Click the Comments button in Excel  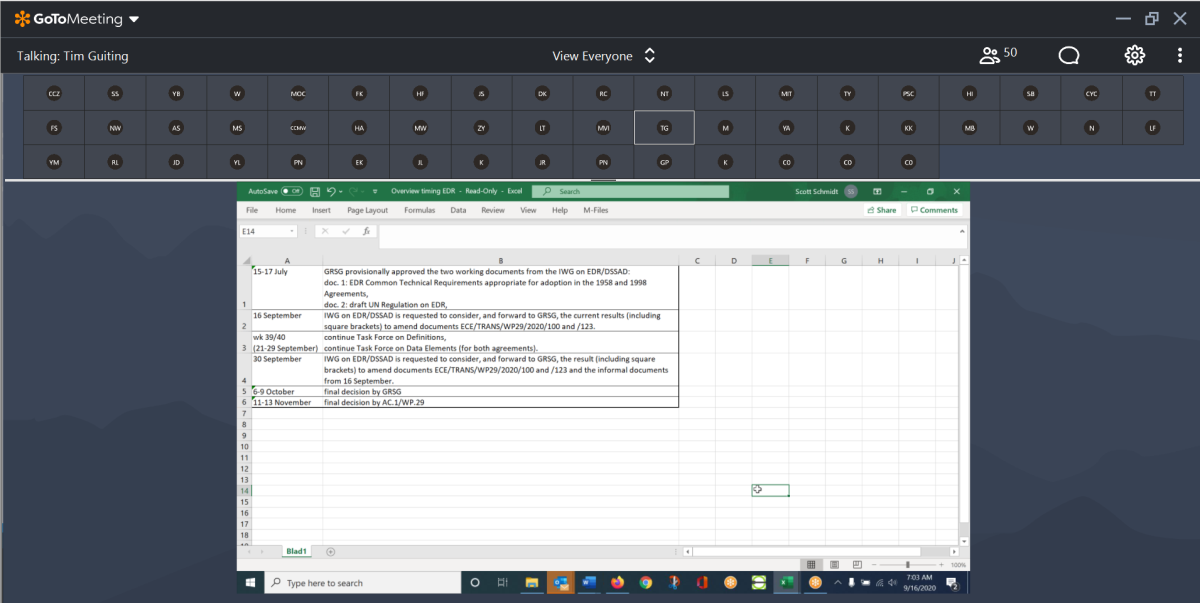[933, 210]
